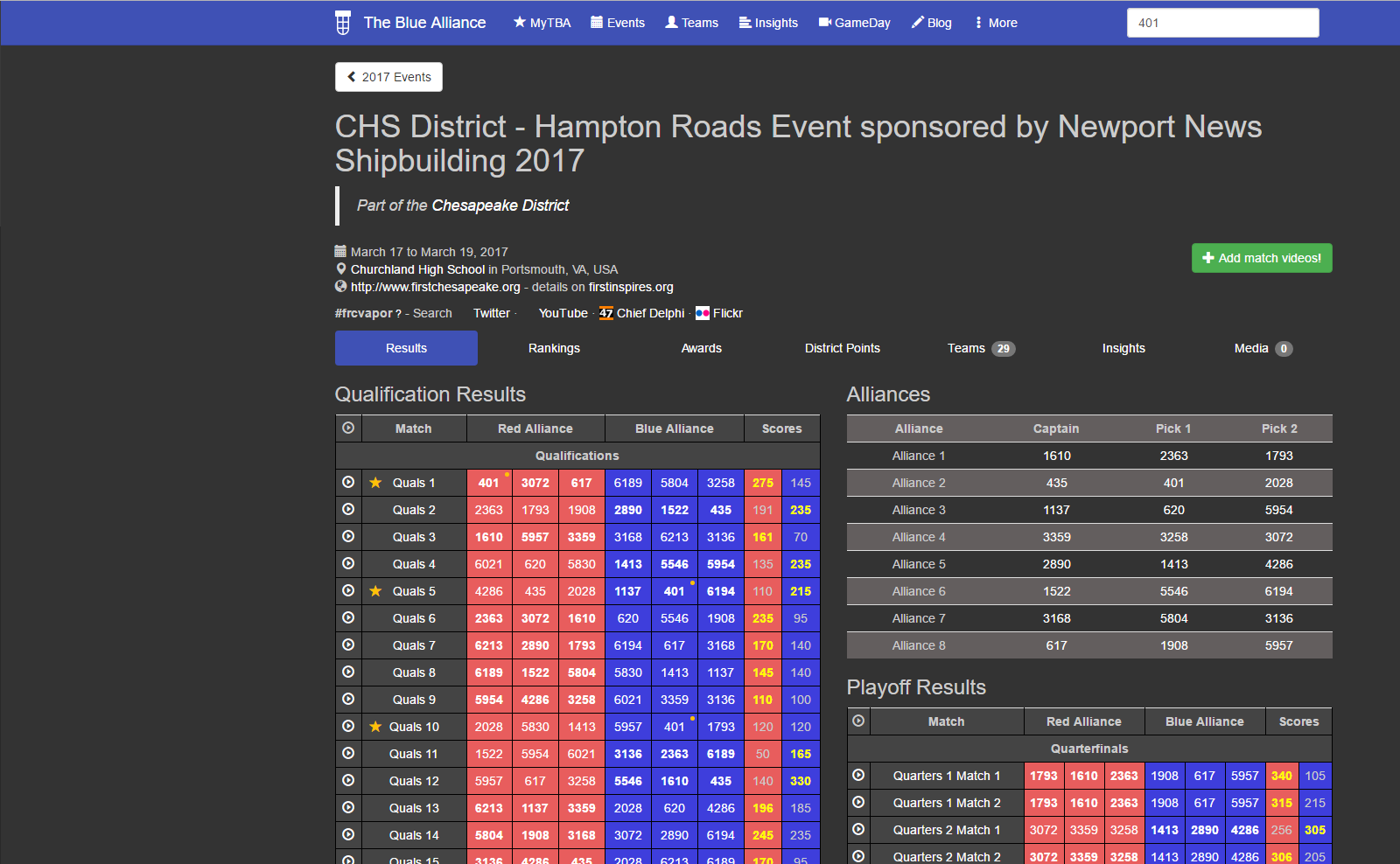Click play icon for Quals 10
The width and height of the screenshot is (1400, 864).
coord(348,726)
